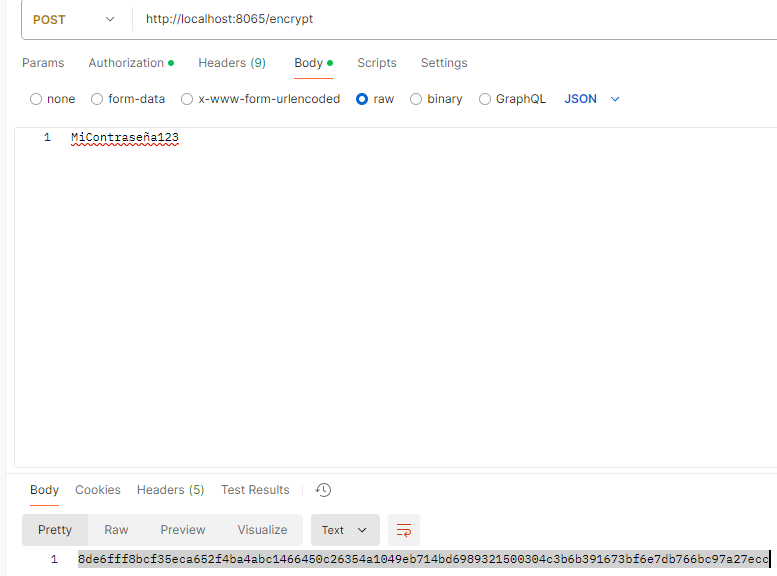Open the POST method dropdown
This screenshot has width=777, height=576.
pyautogui.click(x=73, y=20)
